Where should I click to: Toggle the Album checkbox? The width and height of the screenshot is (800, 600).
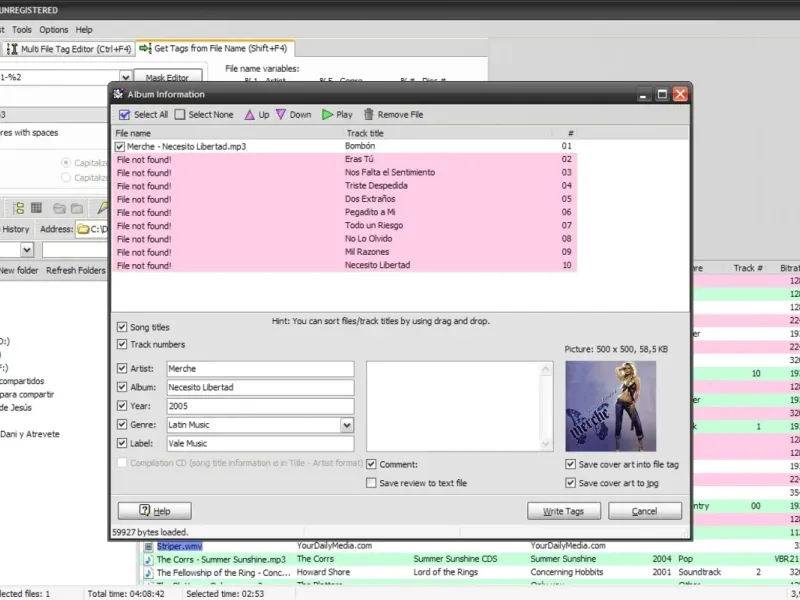tap(122, 387)
